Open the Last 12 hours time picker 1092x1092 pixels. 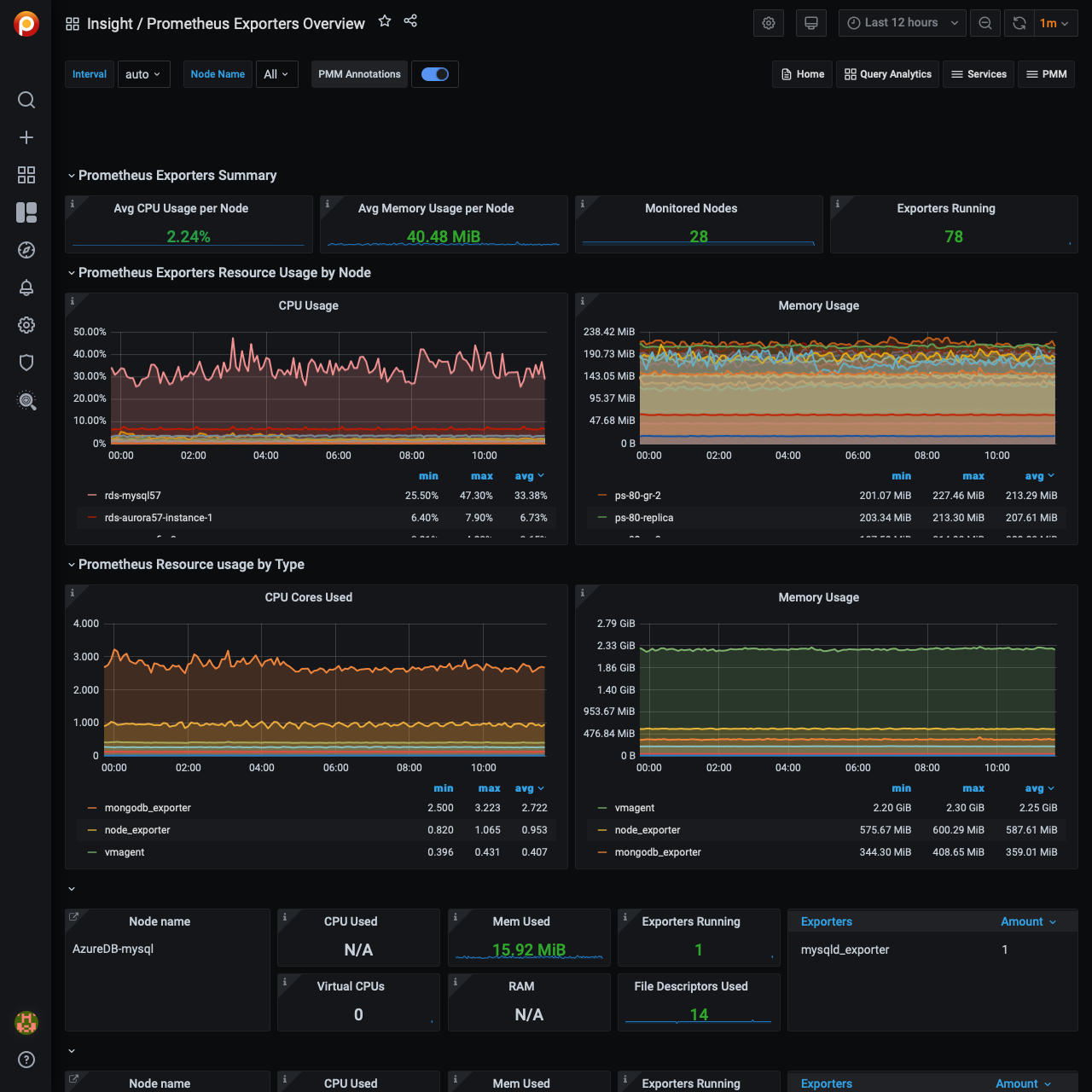[x=902, y=23]
